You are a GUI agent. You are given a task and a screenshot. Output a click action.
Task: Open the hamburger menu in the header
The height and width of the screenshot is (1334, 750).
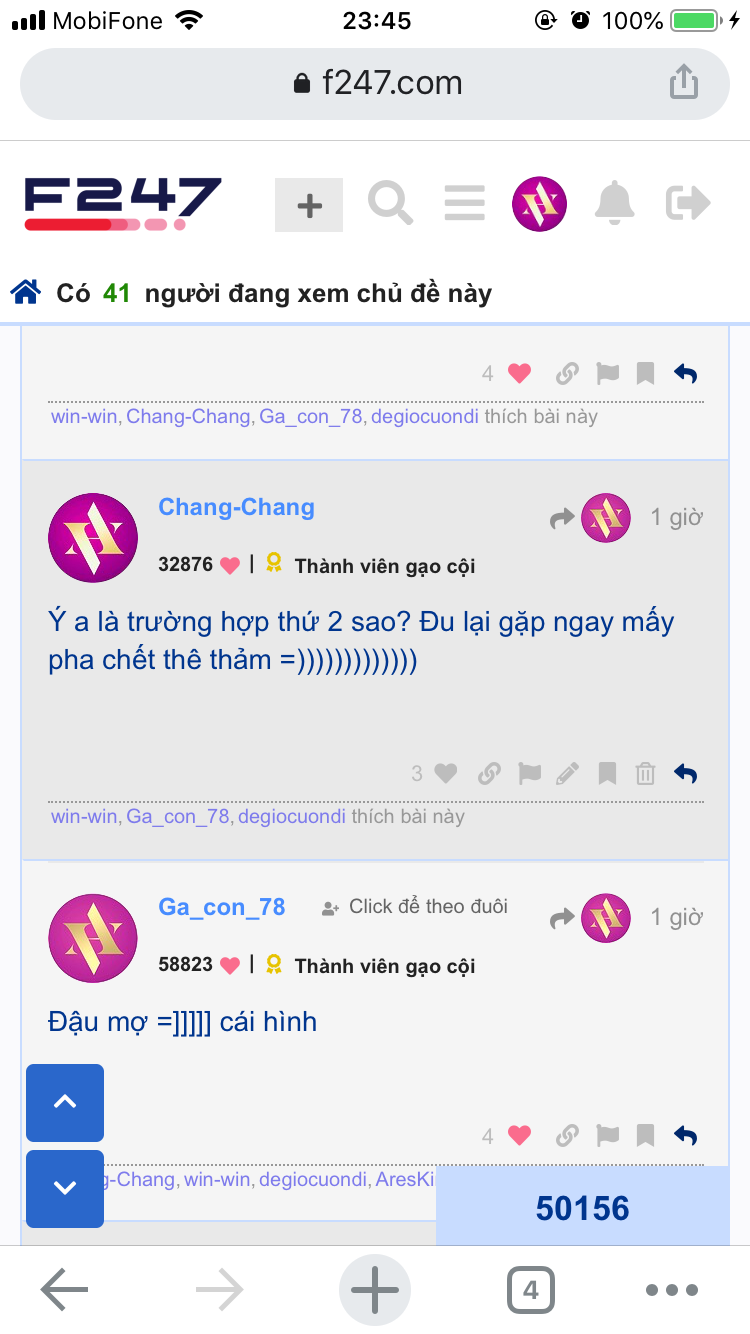(464, 203)
